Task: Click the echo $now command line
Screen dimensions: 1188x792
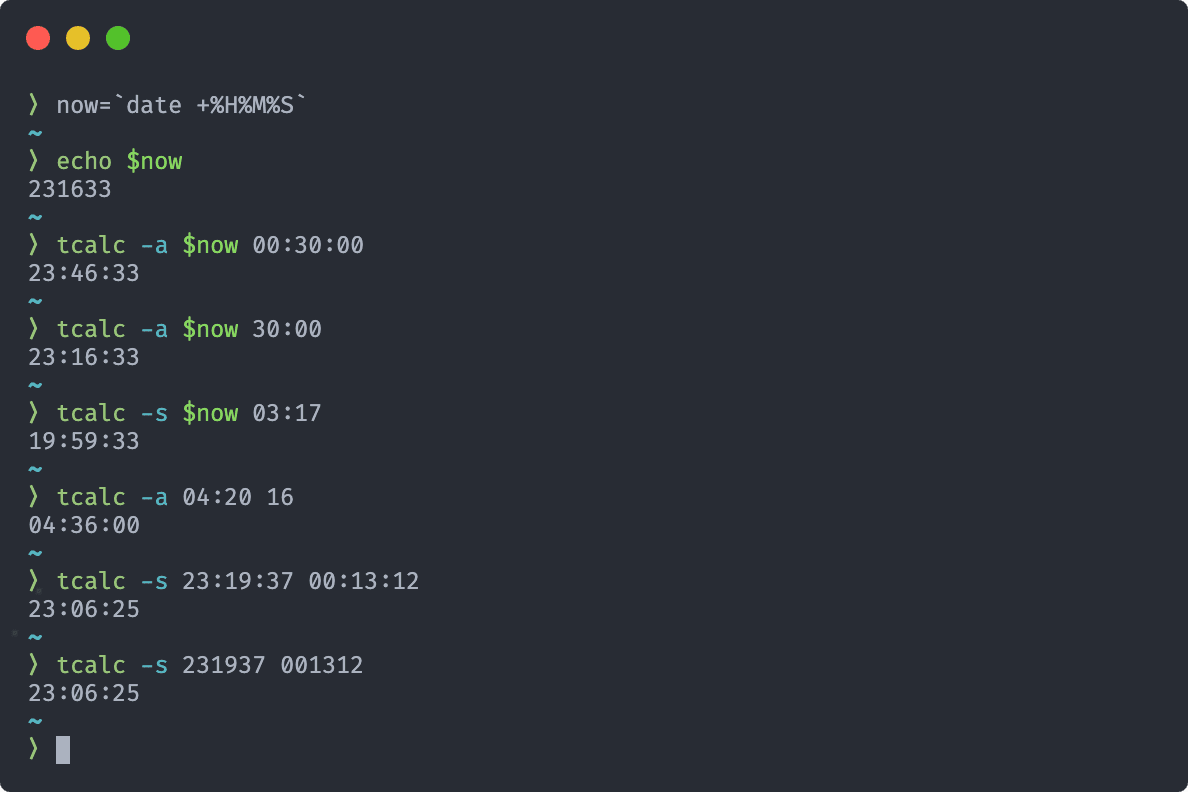Action: [x=119, y=161]
